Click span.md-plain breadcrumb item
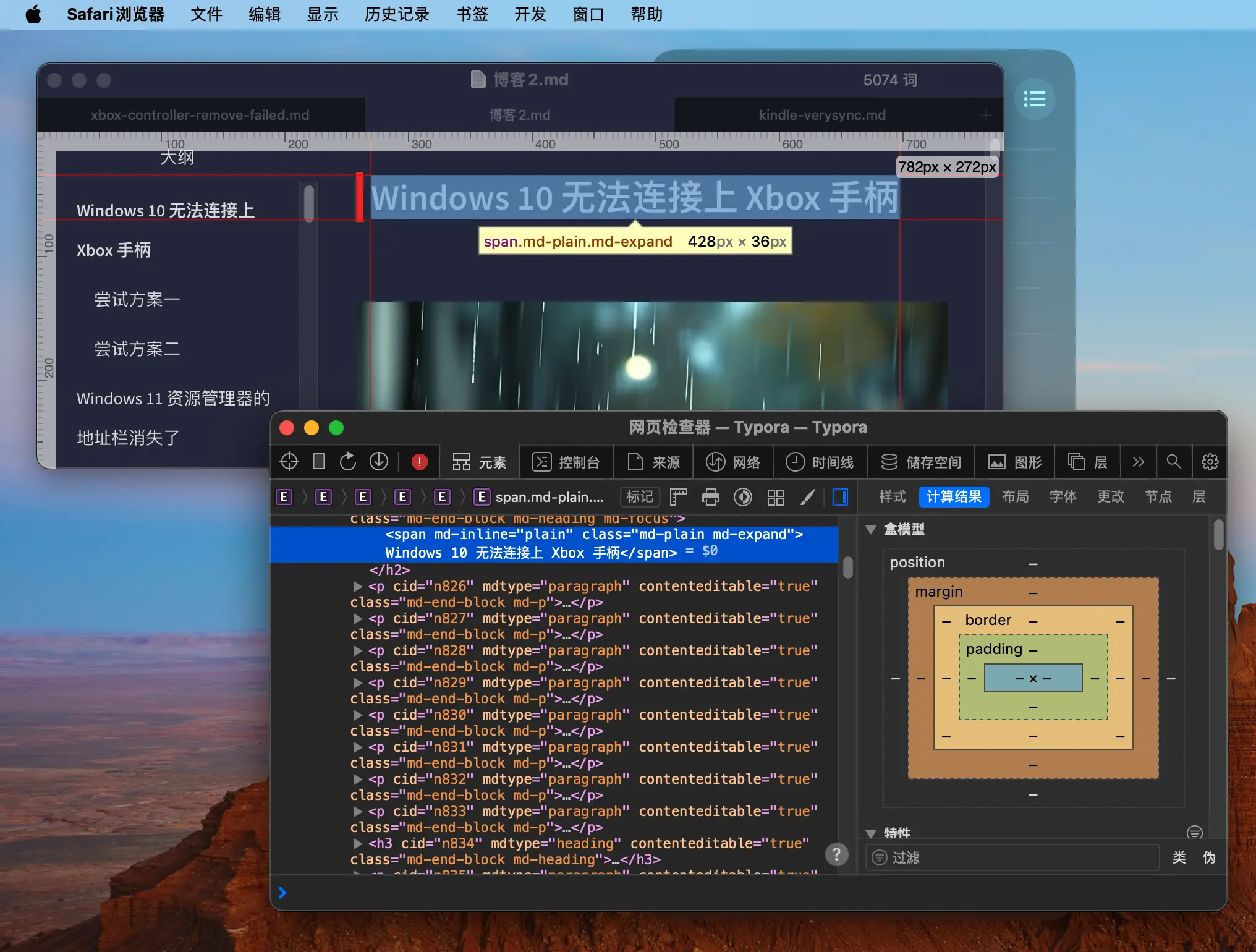The height and width of the screenshot is (952, 1256). point(538,497)
